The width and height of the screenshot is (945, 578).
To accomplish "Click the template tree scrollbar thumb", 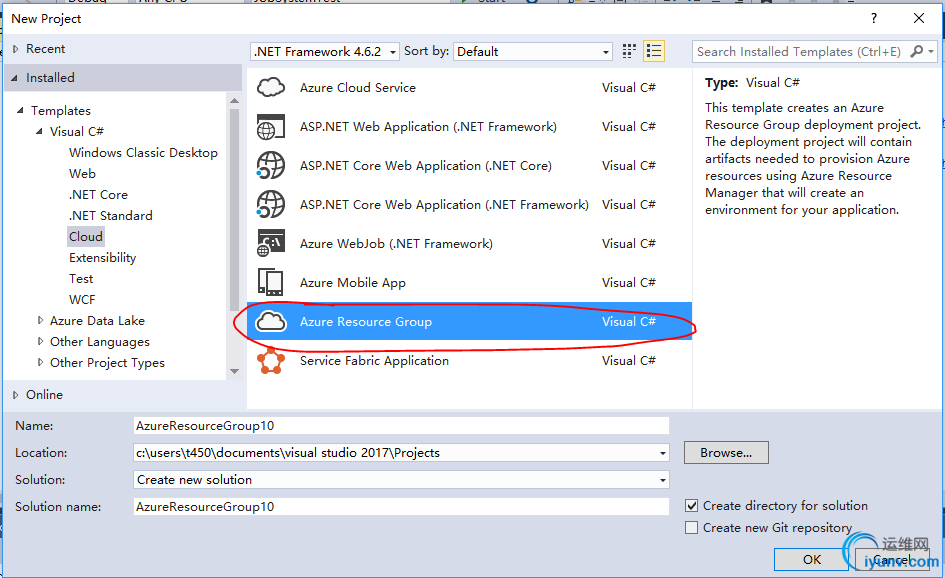I will click(x=234, y=209).
